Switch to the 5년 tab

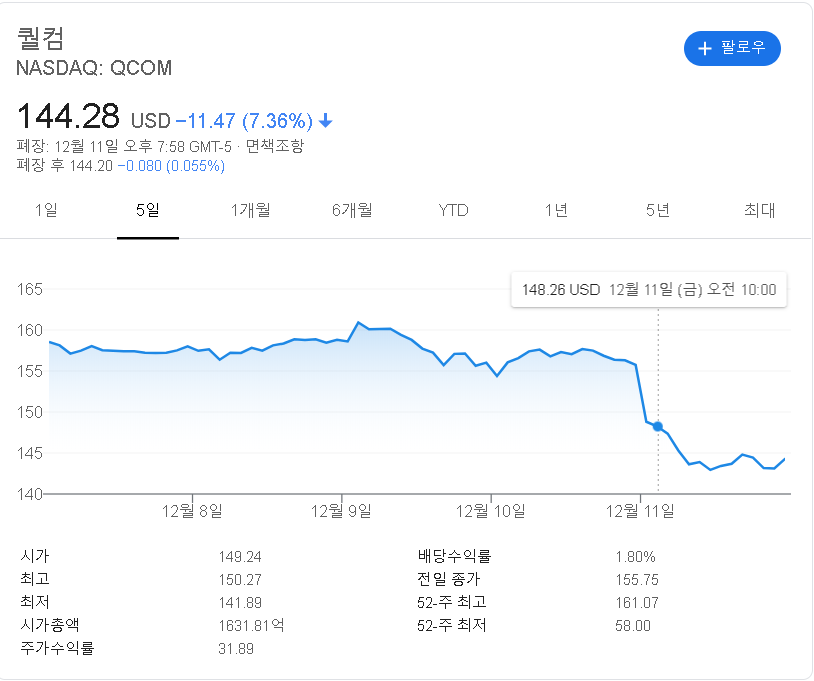(657, 210)
